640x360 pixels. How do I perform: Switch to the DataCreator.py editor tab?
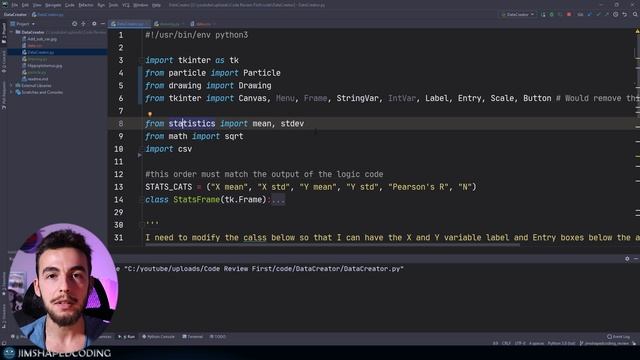coord(130,24)
